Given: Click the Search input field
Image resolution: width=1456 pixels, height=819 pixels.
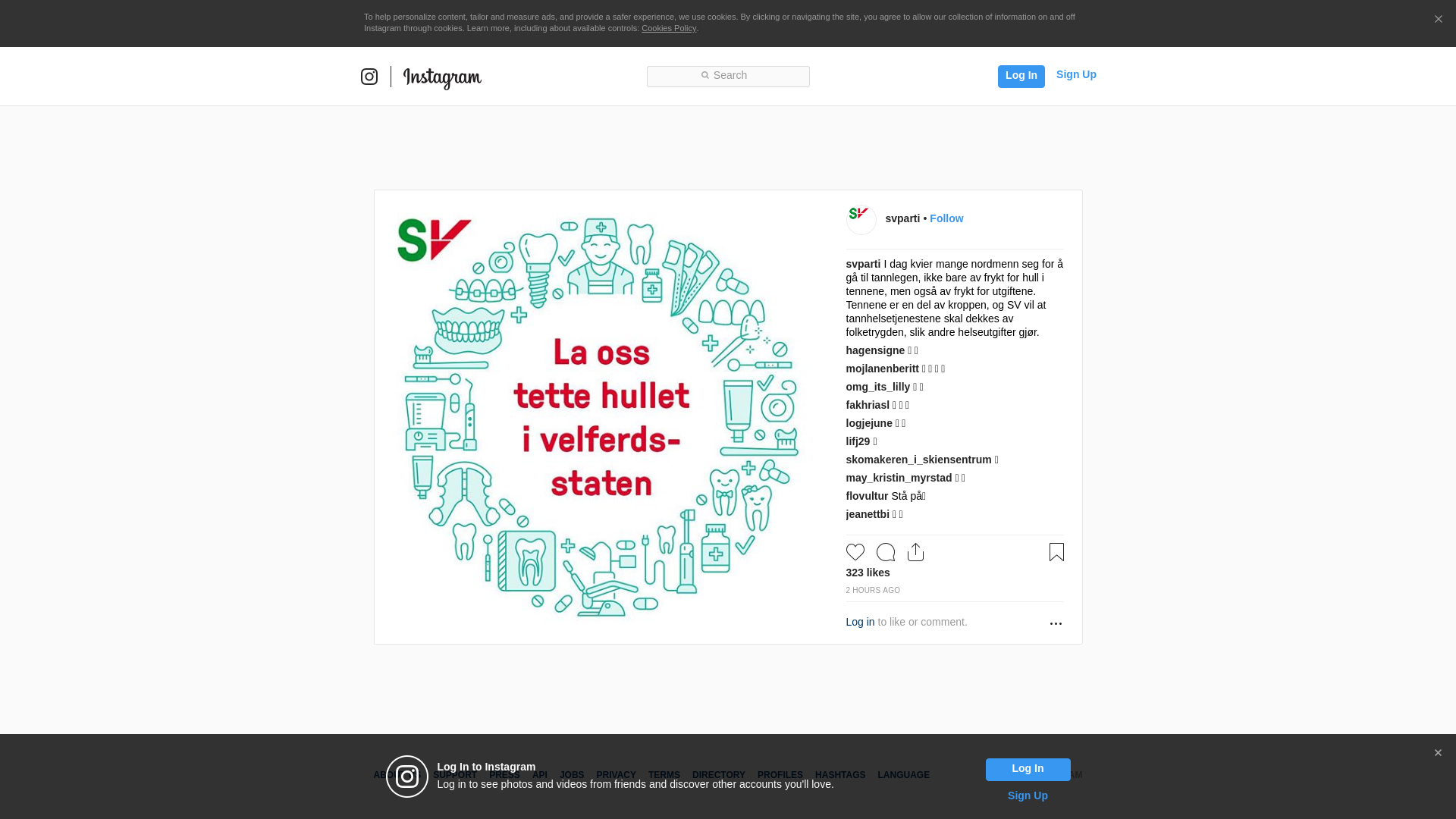Looking at the screenshot, I should click(728, 76).
